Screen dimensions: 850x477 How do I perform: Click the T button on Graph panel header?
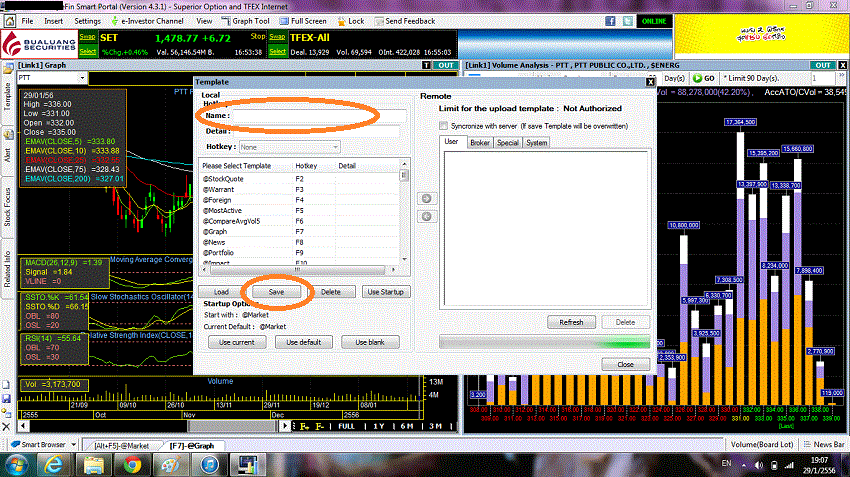click(427, 65)
